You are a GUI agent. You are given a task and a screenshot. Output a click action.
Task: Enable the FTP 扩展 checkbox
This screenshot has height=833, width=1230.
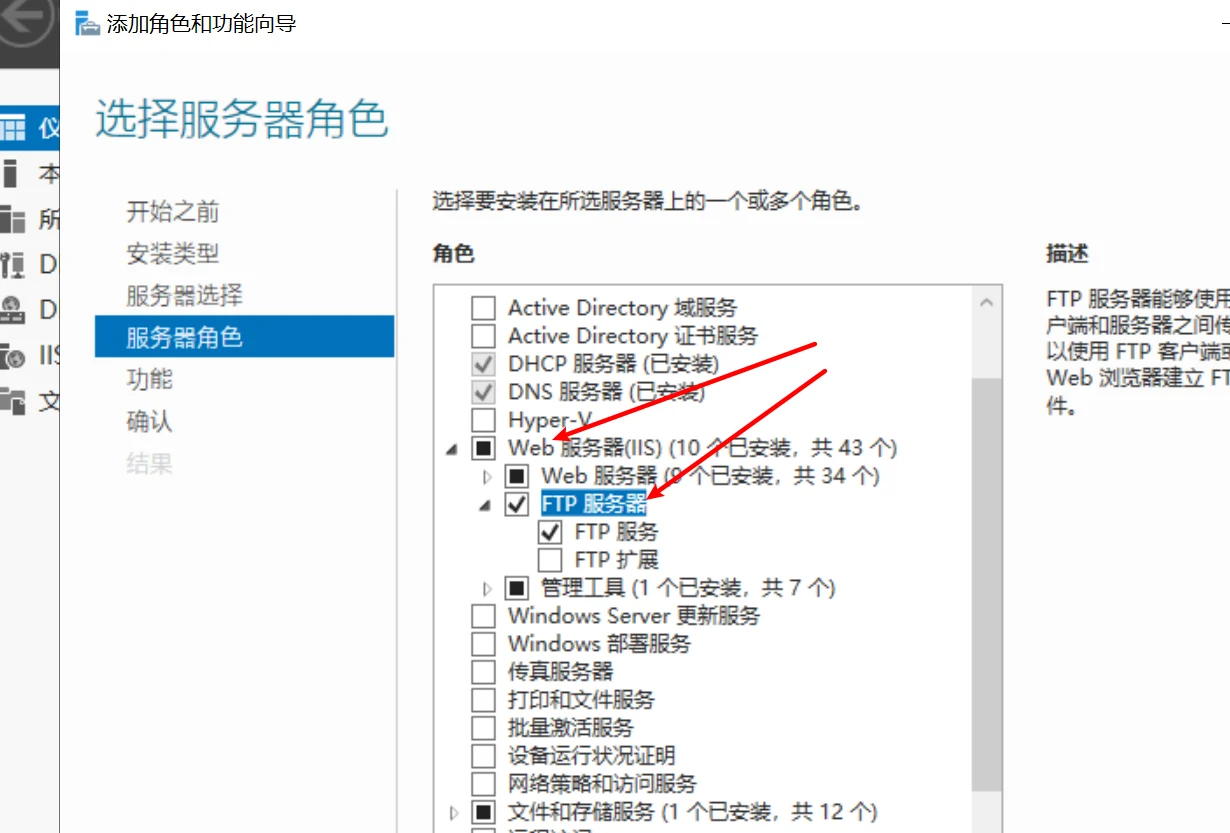551,559
